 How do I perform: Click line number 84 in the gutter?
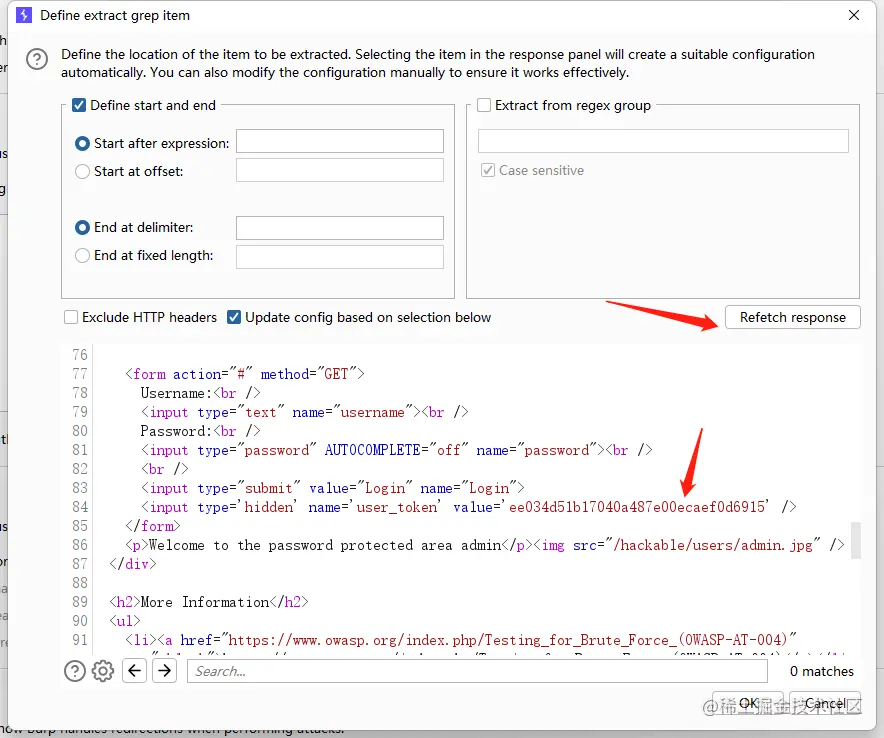[80, 507]
